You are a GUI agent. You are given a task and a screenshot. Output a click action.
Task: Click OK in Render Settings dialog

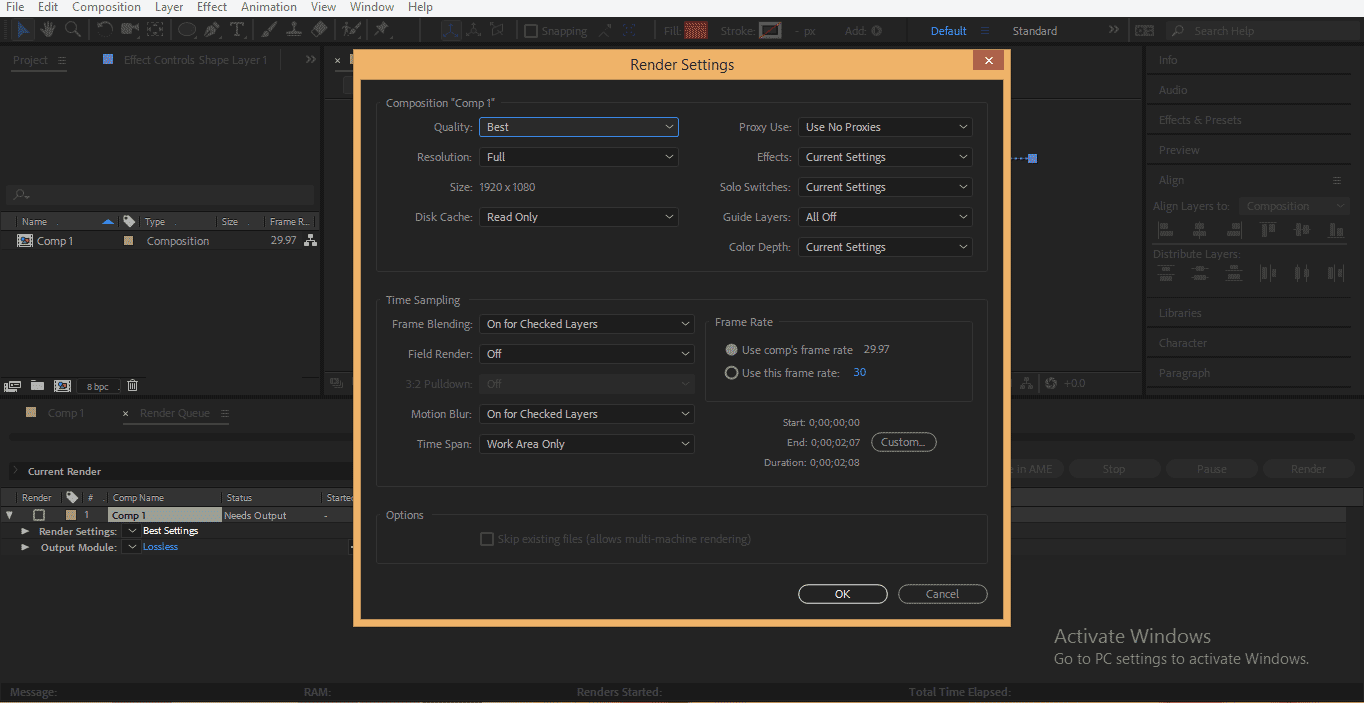click(843, 594)
